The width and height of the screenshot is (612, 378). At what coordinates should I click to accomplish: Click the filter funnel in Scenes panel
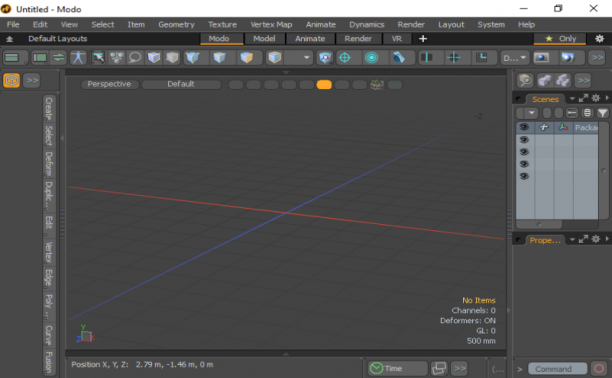(603, 113)
